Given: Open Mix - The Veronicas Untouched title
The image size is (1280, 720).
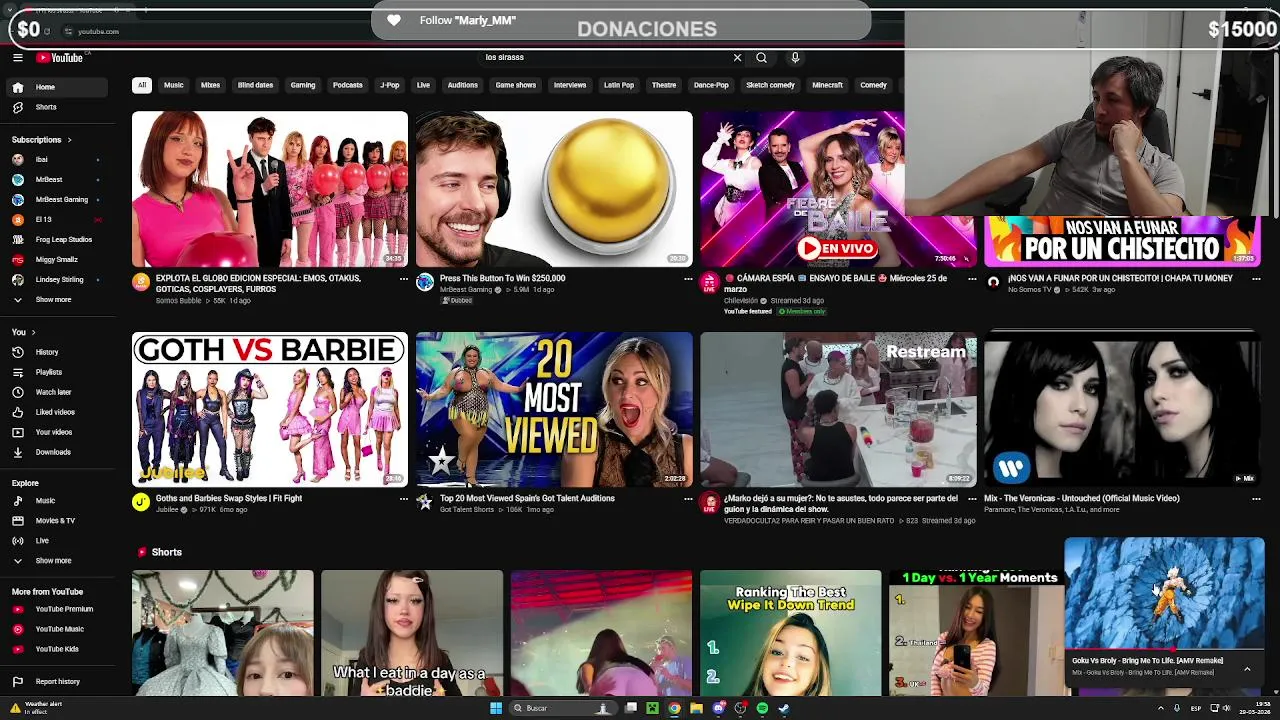Looking at the screenshot, I should (1082, 498).
